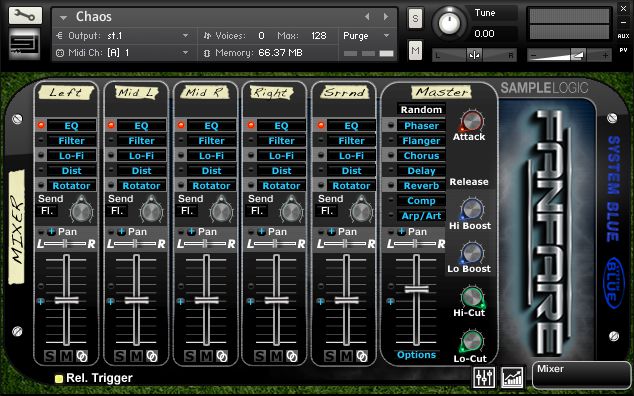Mute the Mid R channel
Viewport: 634px width, 396px height.
(x=206, y=356)
